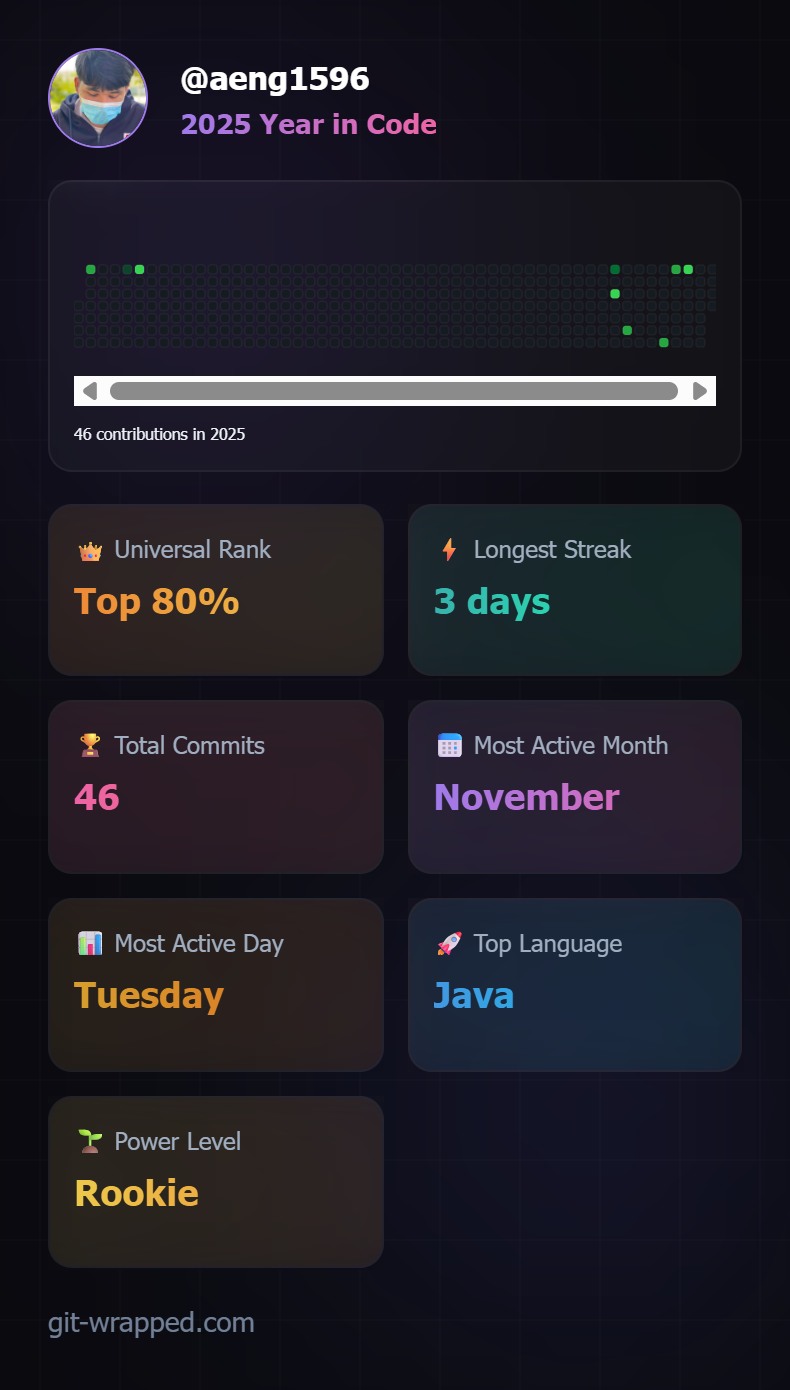
Task: Click the Rookie power level value
Action: tap(137, 1194)
